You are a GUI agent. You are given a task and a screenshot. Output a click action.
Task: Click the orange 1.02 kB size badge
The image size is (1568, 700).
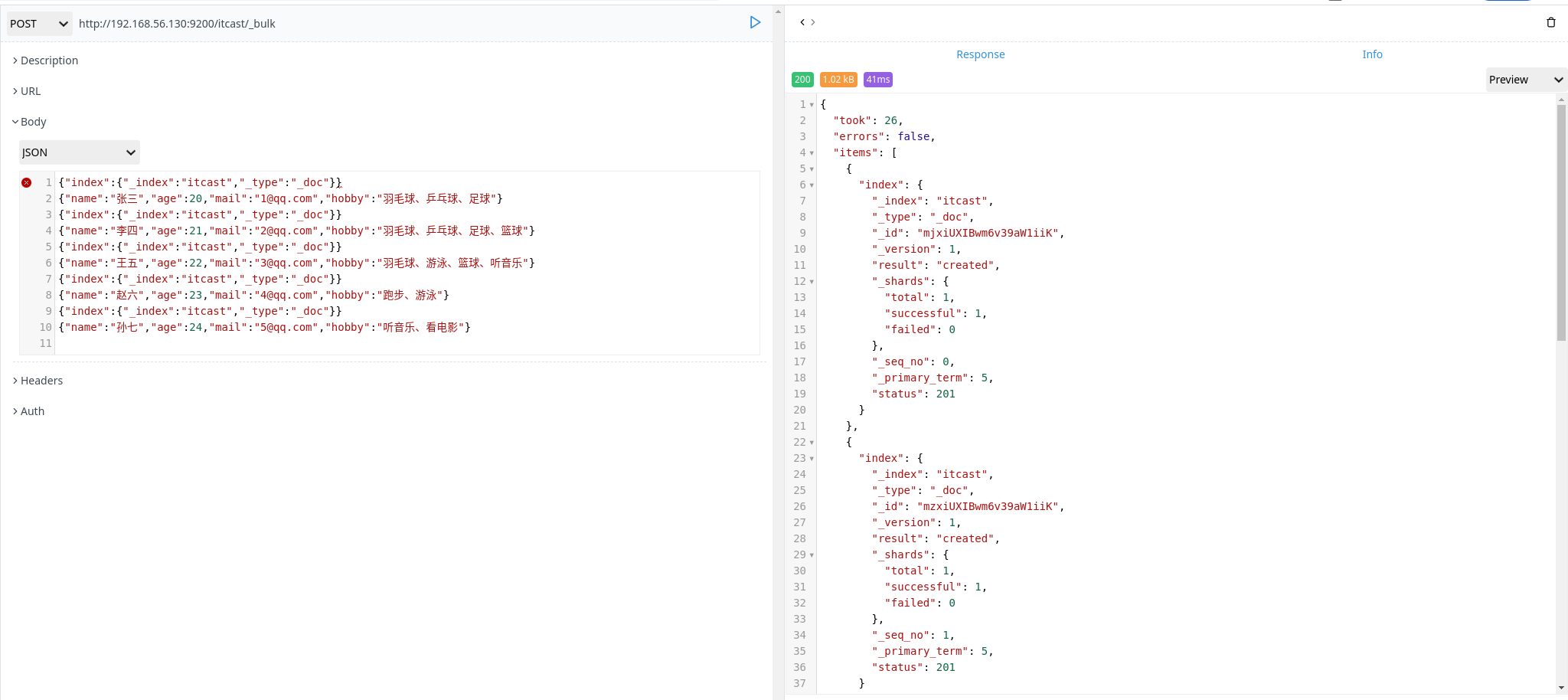pyautogui.click(x=838, y=79)
